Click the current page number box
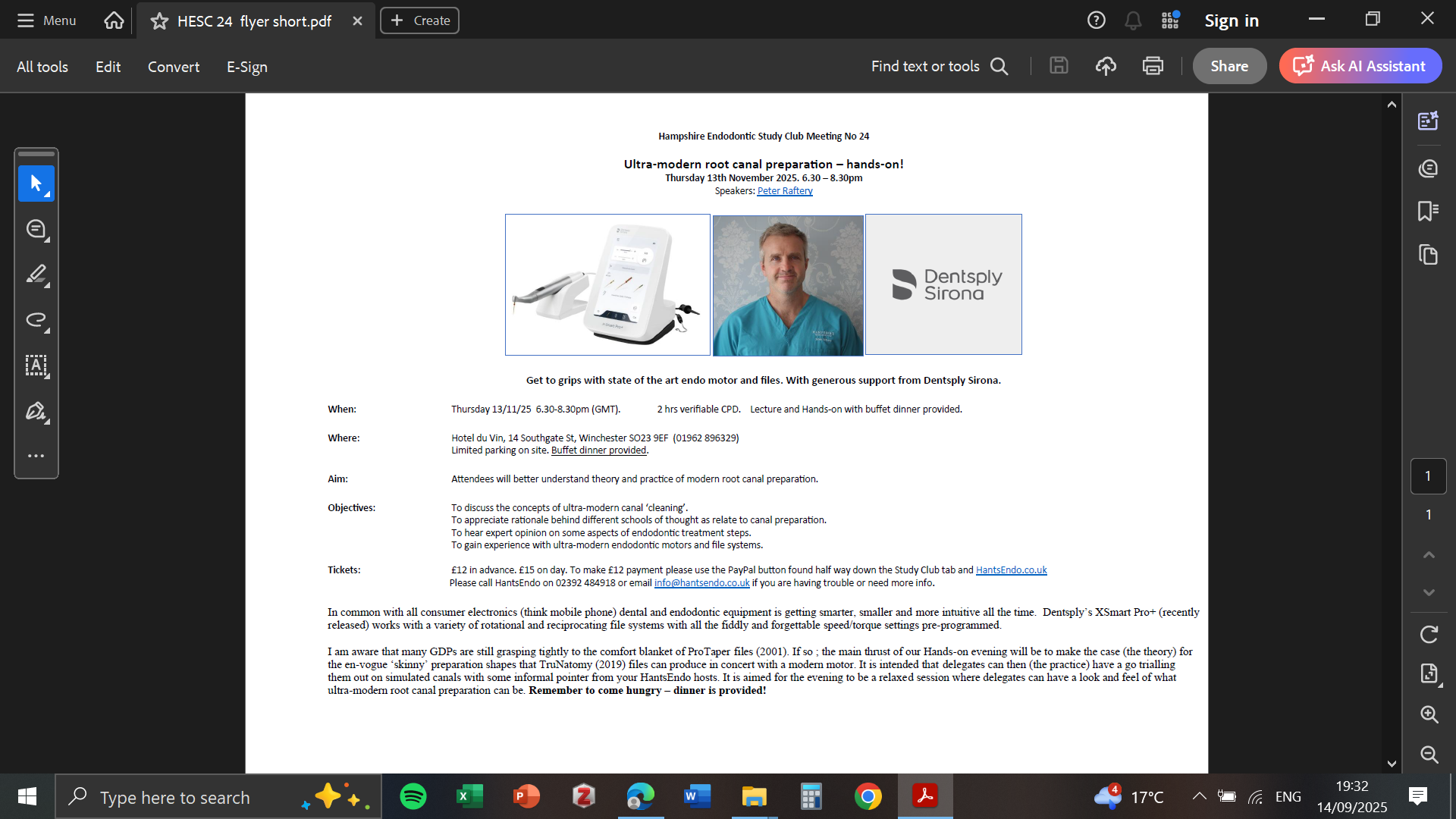Viewport: 1456px width, 819px height. 1428,476
